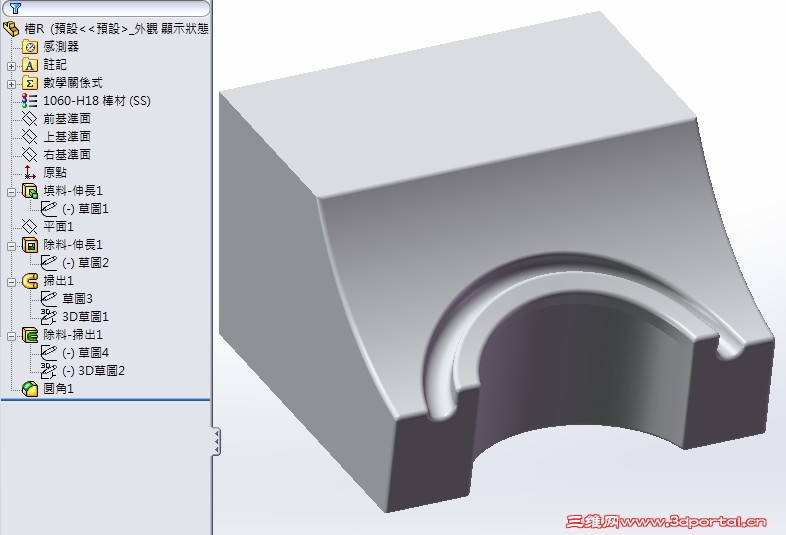The width and height of the screenshot is (786, 535).
Task: Select the 填料-伸長1 label
Action: [73, 191]
